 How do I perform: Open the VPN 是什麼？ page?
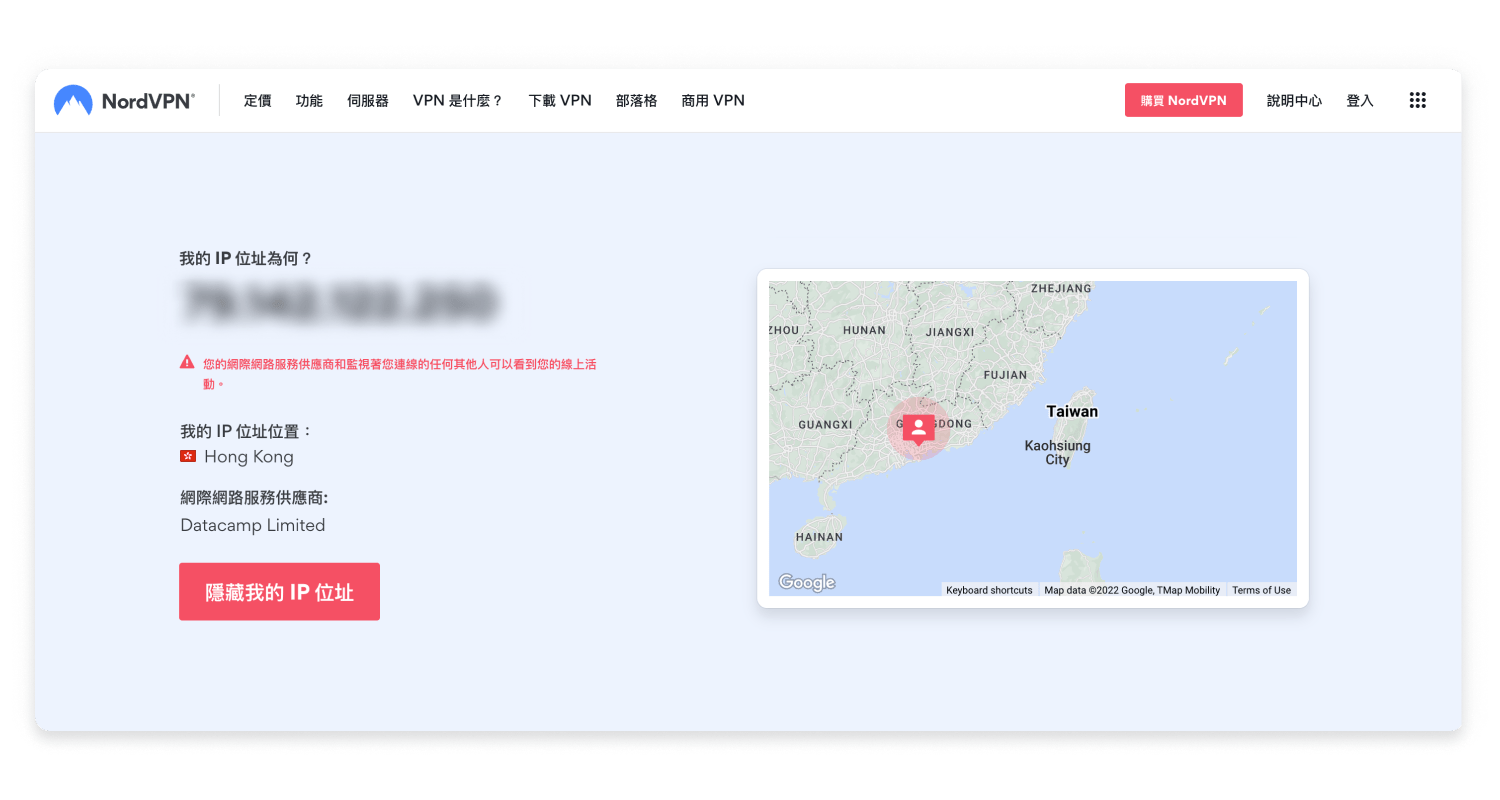(458, 100)
